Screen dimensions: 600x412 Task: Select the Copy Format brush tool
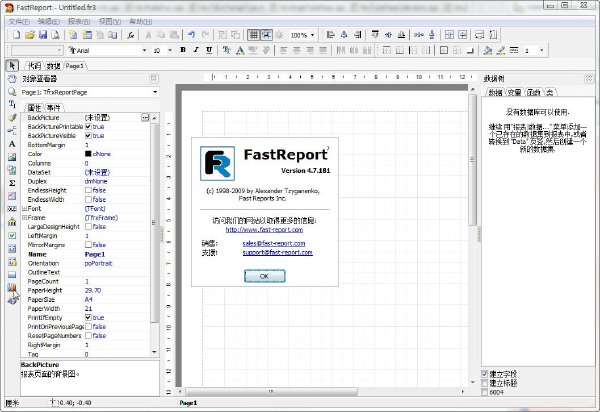pos(12,117)
